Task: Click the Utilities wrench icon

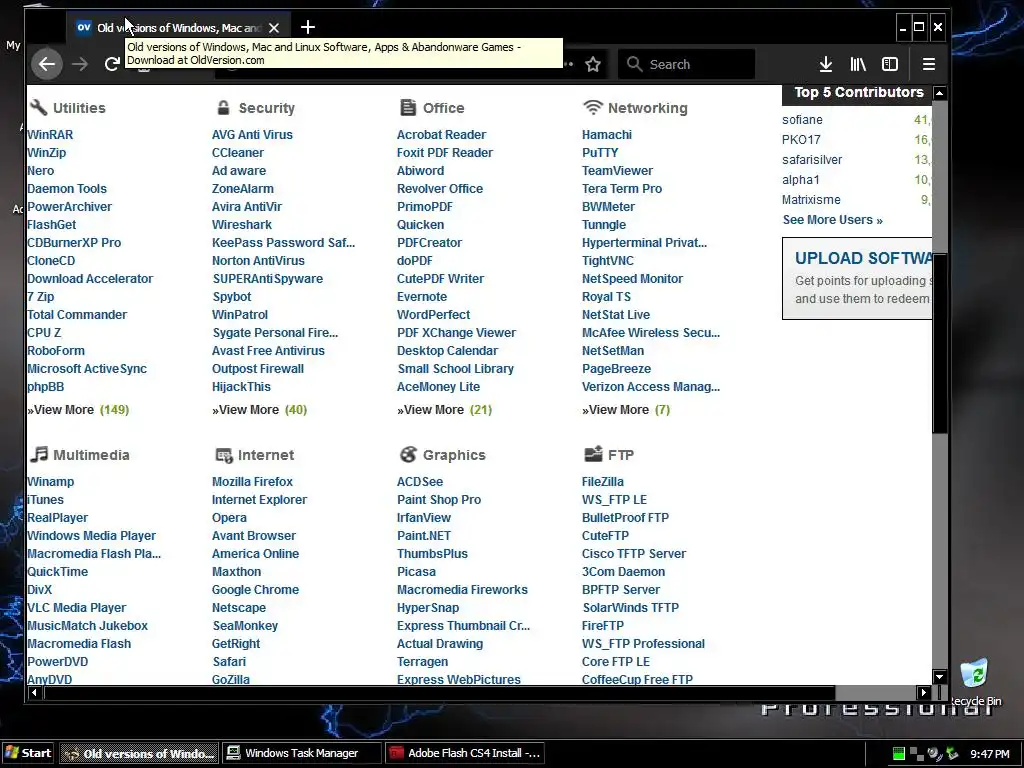Action: click(39, 107)
